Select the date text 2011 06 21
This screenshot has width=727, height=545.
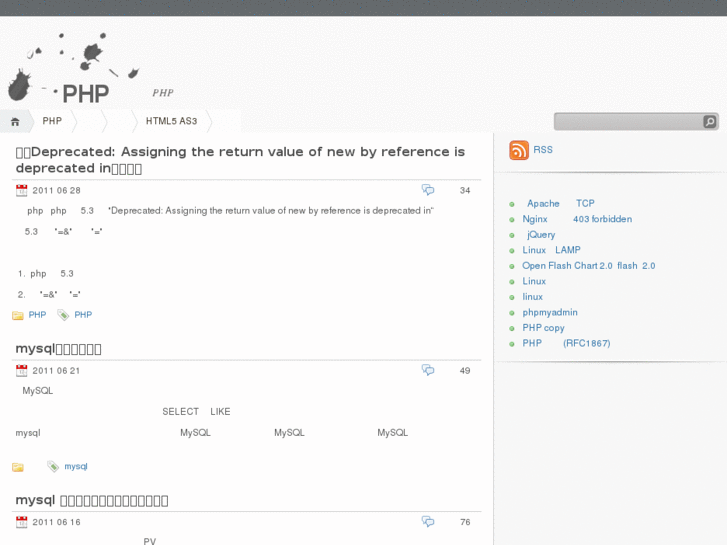57,371
